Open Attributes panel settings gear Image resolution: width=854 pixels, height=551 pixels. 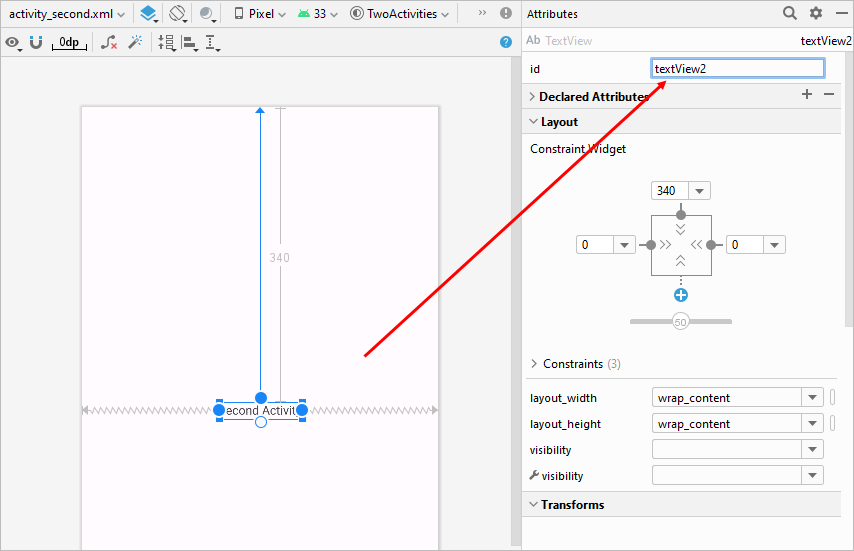(x=816, y=14)
